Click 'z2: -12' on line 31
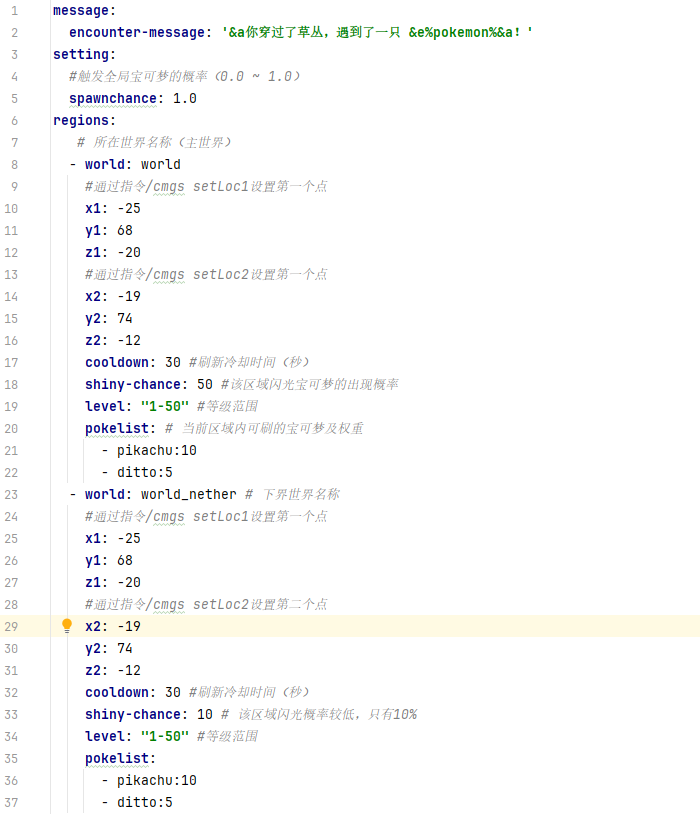The image size is (700, 814). coord(113,670)
